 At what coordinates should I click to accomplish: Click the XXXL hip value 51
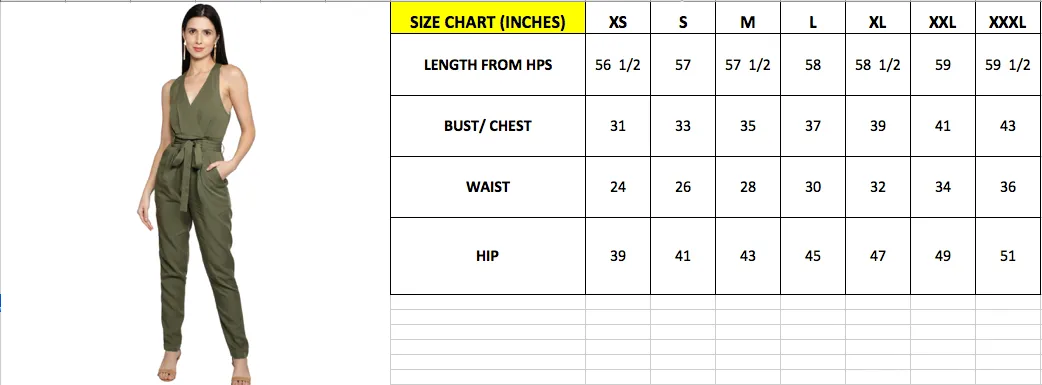pyautogui.click(x=1008, y=256)
